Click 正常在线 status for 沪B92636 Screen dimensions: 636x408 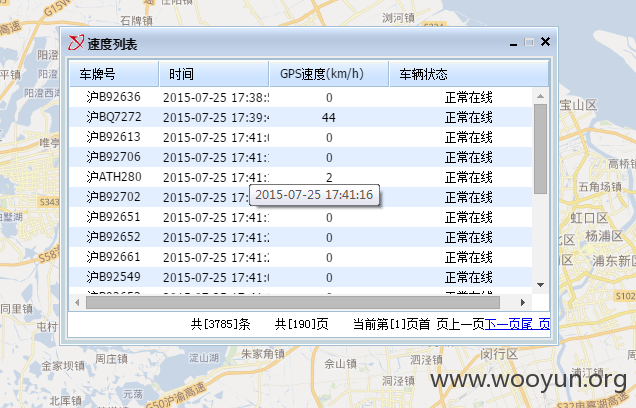pyautogui.click(x=469, y=97)
